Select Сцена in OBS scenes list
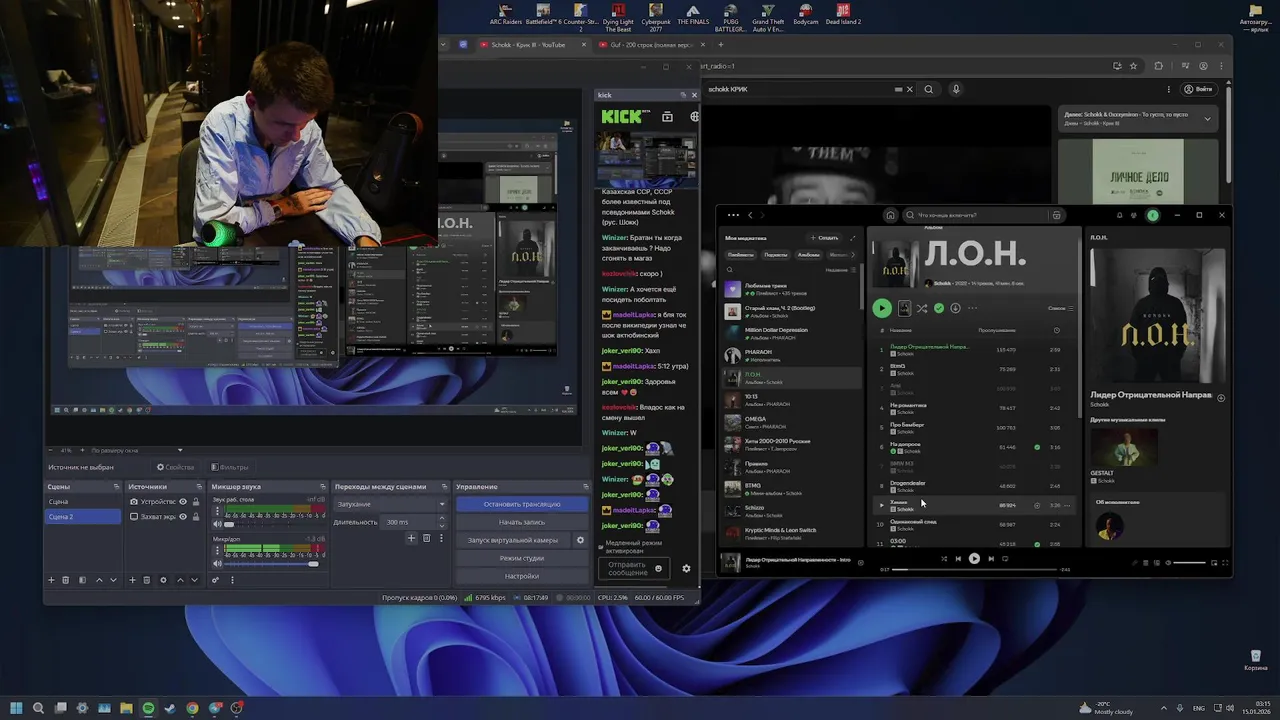The height and width of the screenshot is (720, 1280). coord(83,502)
